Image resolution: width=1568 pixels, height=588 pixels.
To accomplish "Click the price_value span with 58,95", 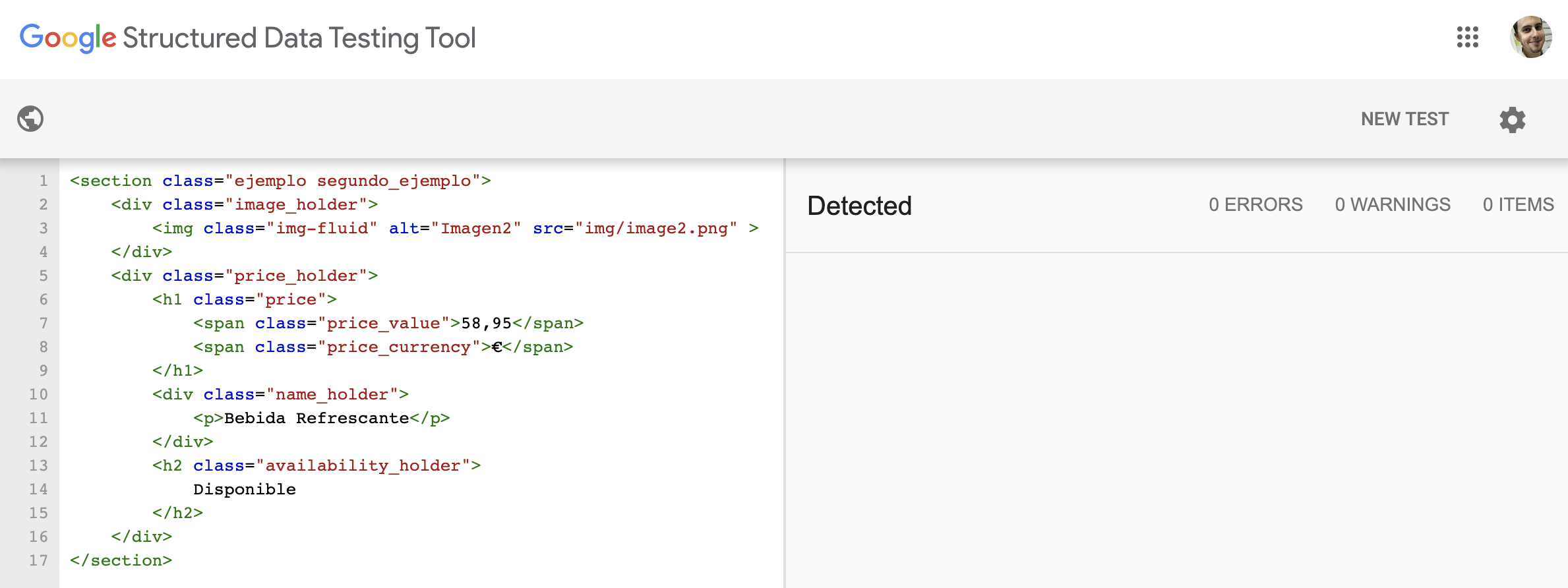I will [x=388, y=323].
